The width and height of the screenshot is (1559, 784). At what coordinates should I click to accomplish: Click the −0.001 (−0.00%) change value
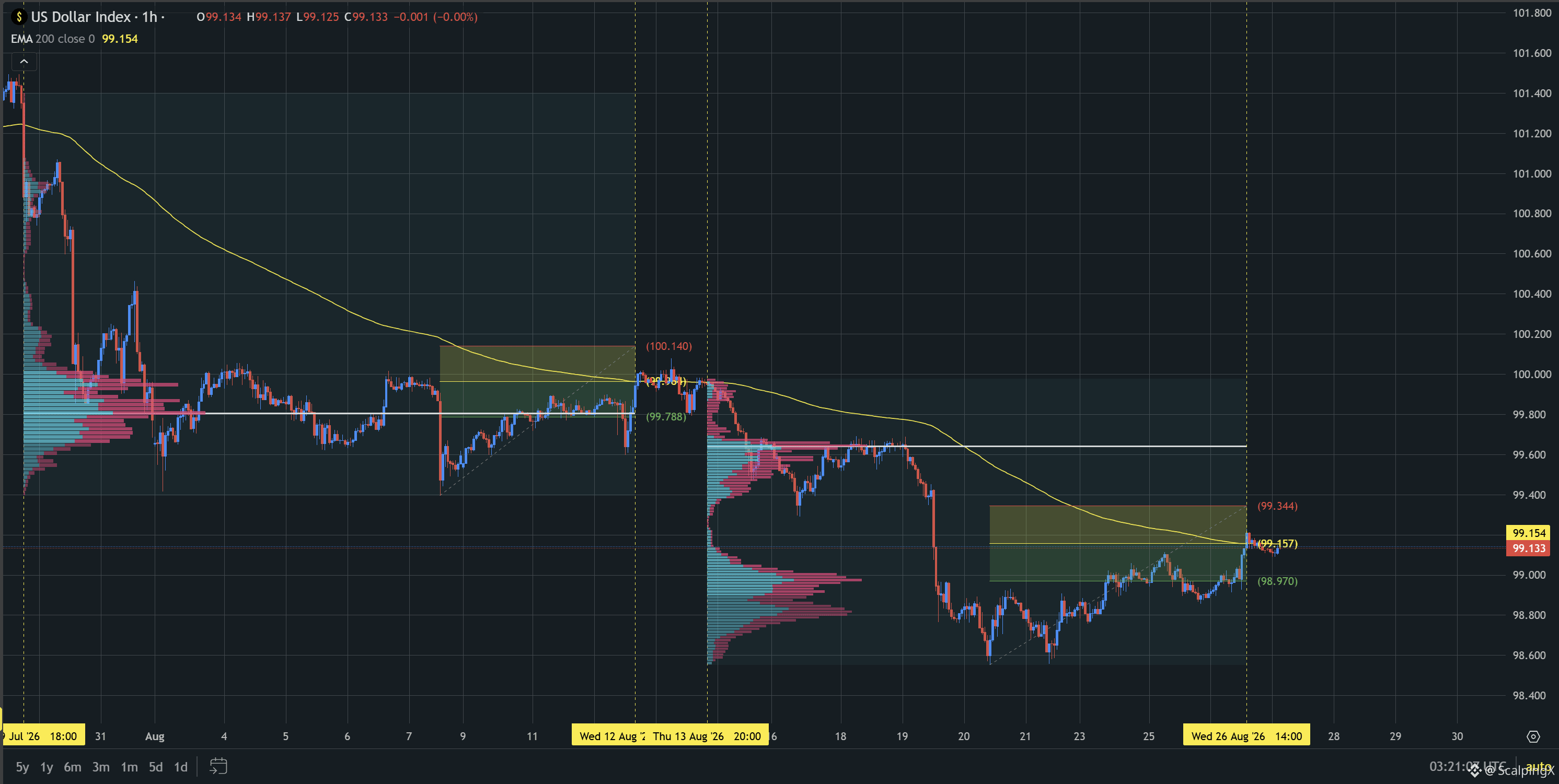tap(436, 17)
